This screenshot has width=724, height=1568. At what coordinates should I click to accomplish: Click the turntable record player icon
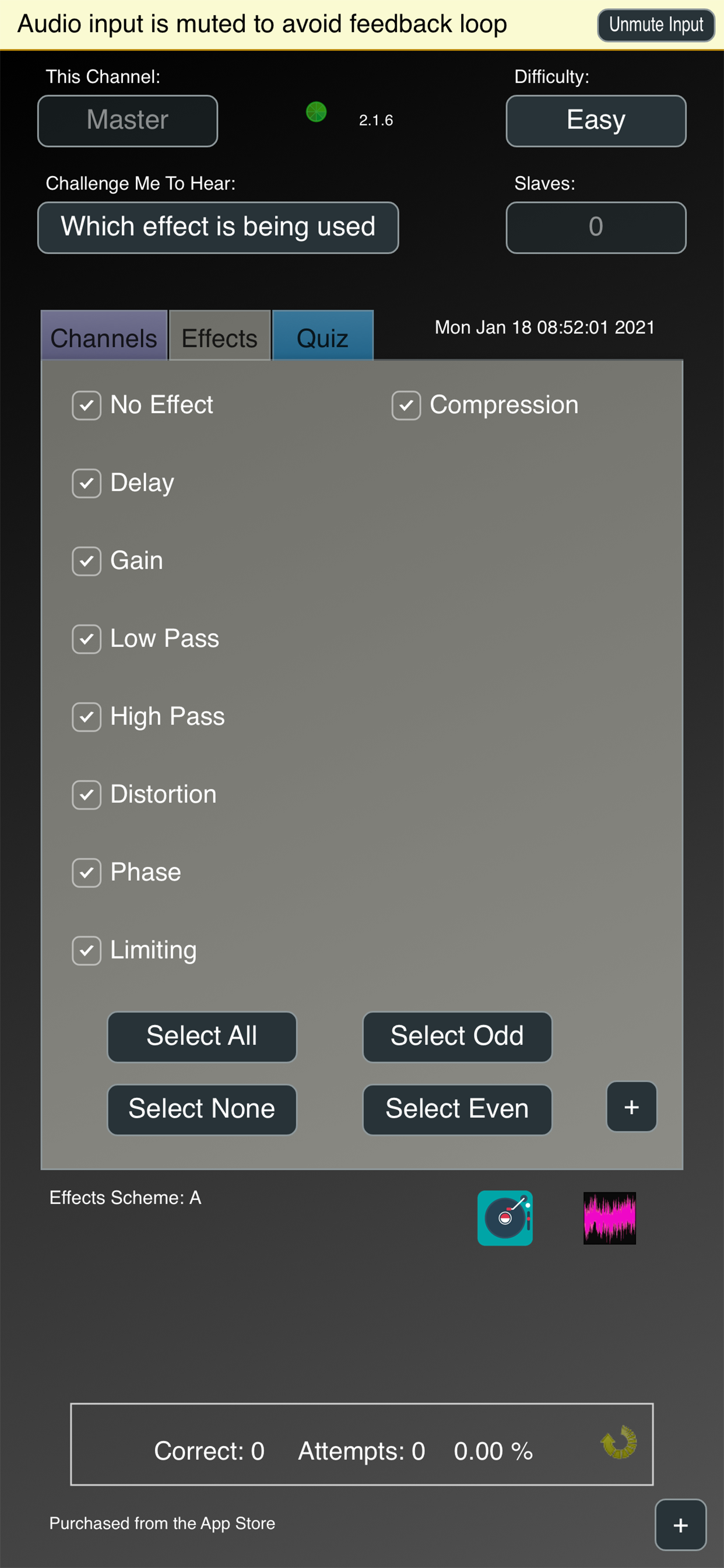click(x=504, y=1217)
